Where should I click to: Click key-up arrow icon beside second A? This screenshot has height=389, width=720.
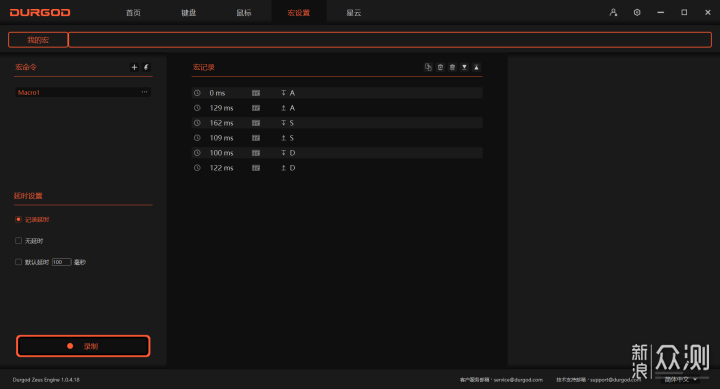[x=283, y=108]
